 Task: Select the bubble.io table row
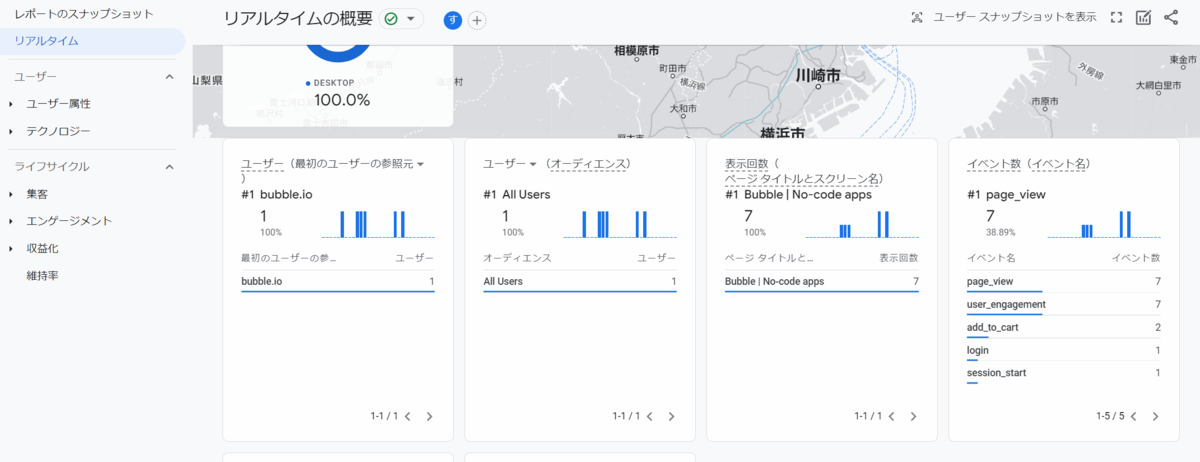(x=338, y=282)
